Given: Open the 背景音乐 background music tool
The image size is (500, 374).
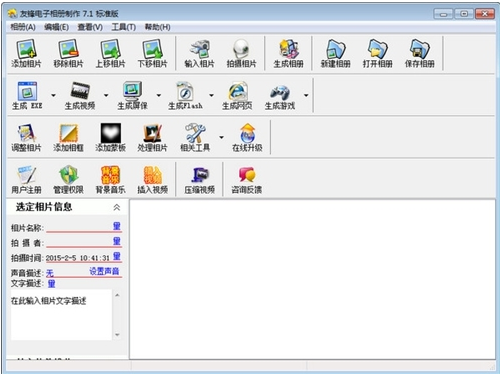Looking at the screenshot, I should click(110, 180).
